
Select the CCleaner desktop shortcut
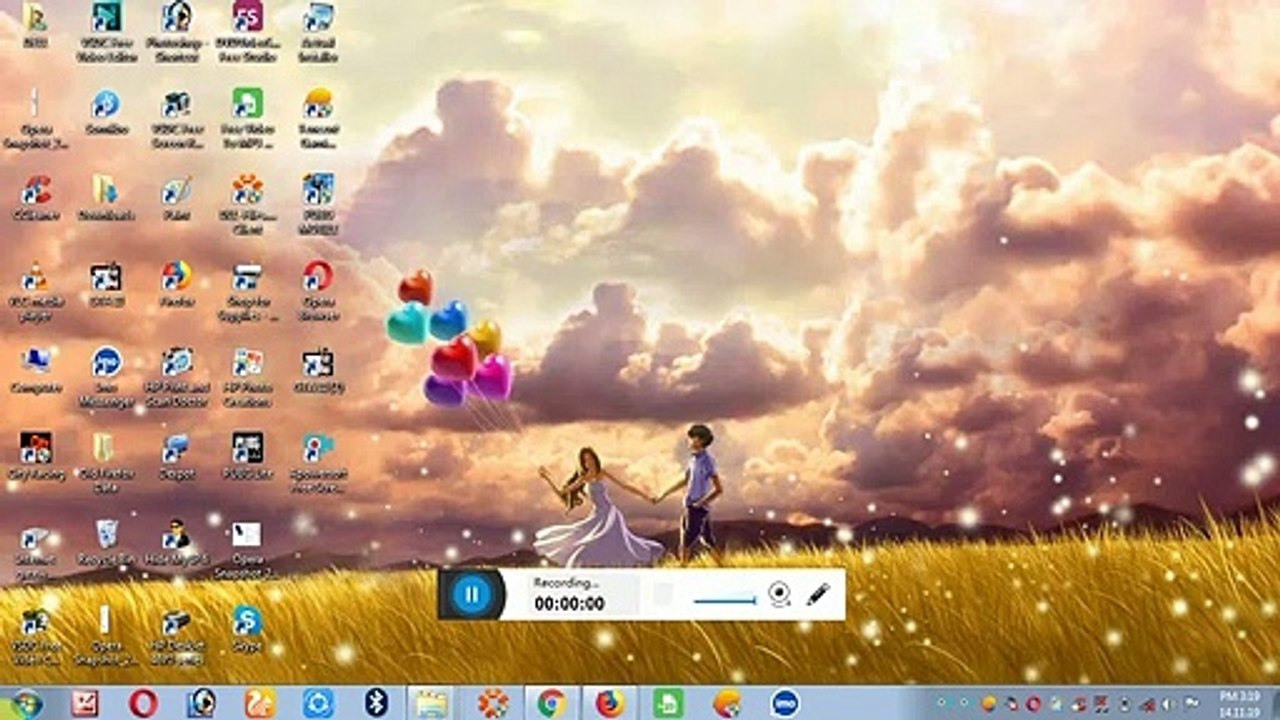[36, 197]
